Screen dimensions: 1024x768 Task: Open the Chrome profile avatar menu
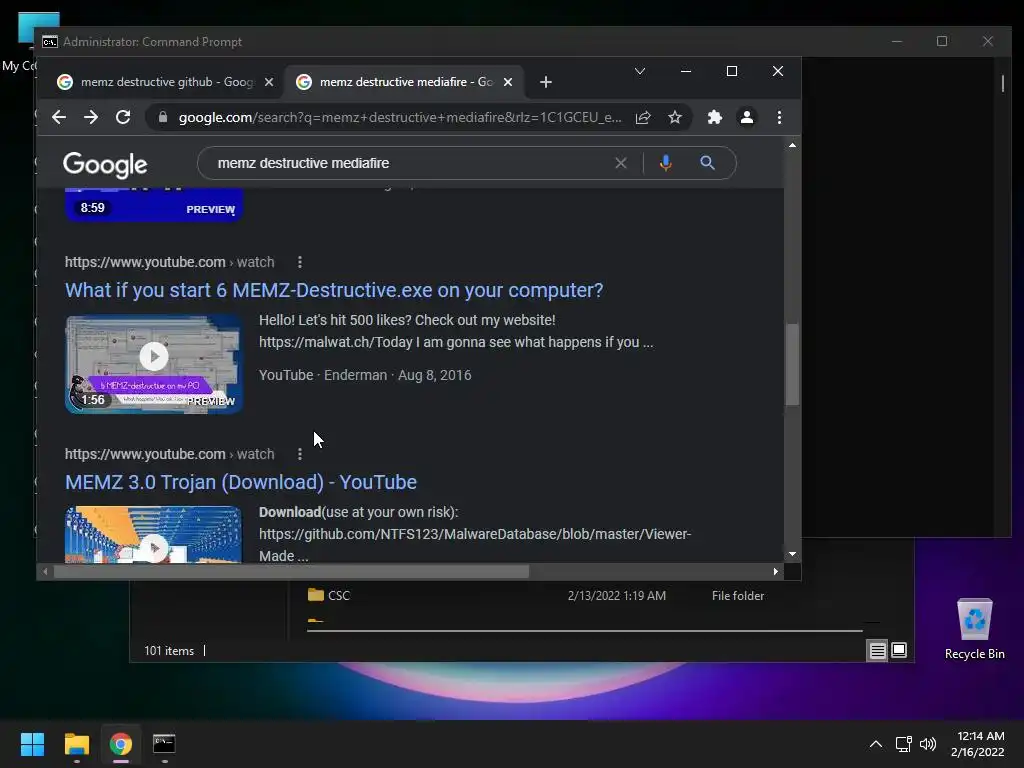pyautogui.click(x=747, y=118)
